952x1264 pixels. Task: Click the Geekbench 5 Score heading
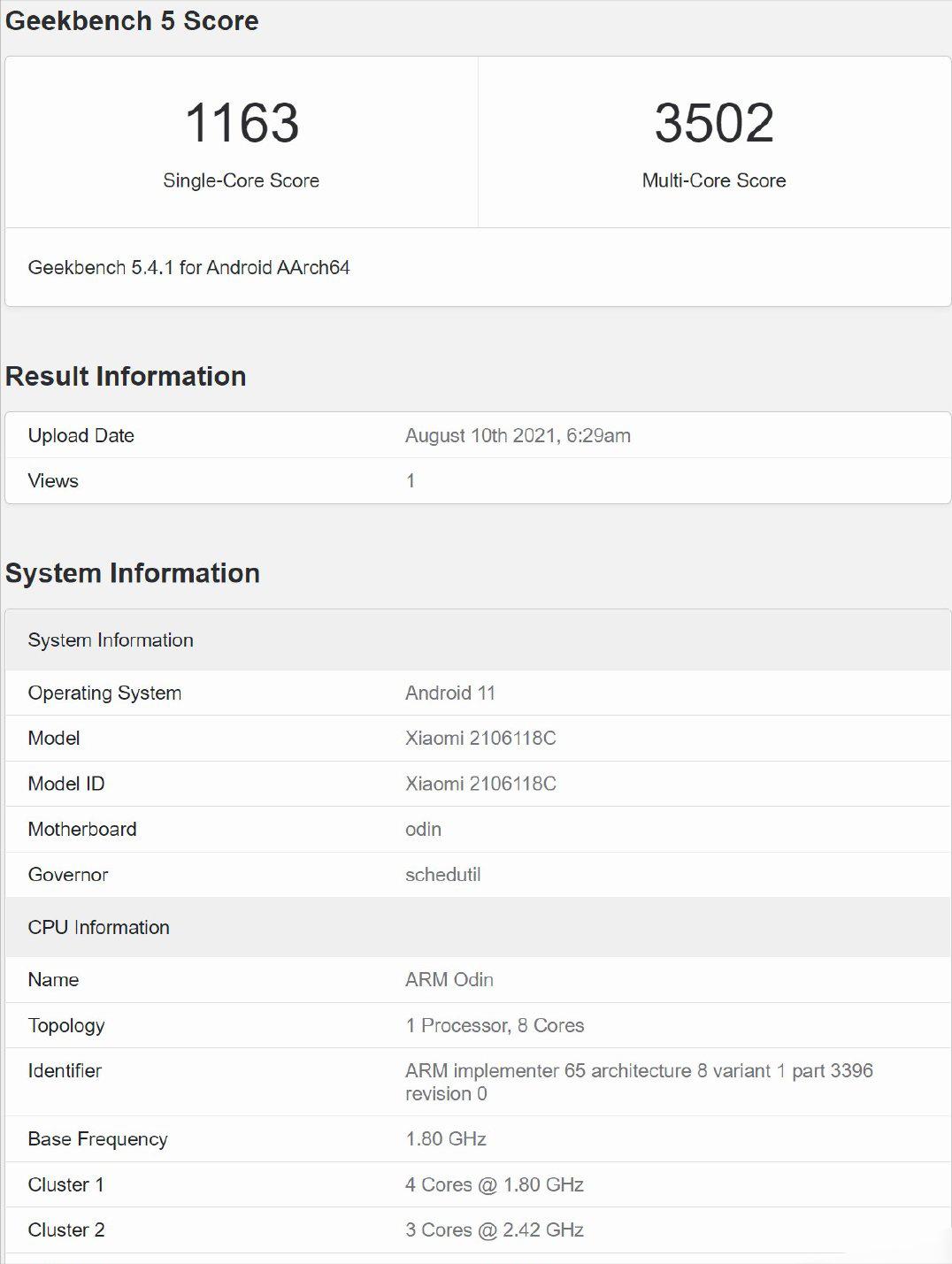pos(132,20)
